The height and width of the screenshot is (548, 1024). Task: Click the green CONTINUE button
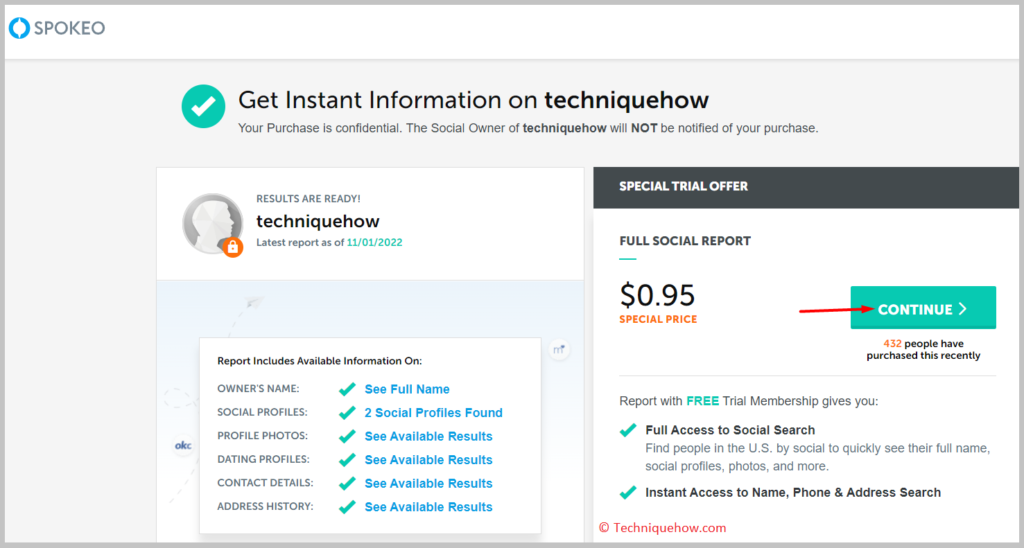coord(923,308)
